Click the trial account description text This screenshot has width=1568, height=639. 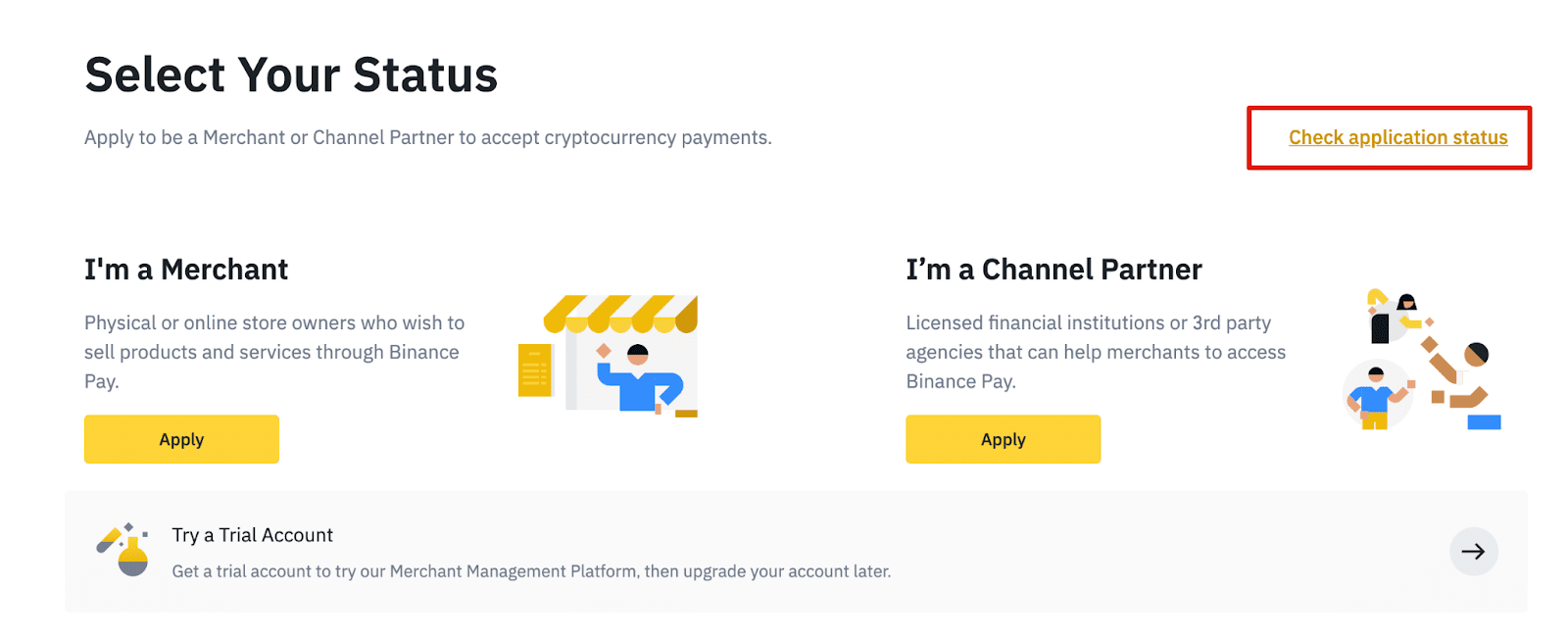(531, 571)
